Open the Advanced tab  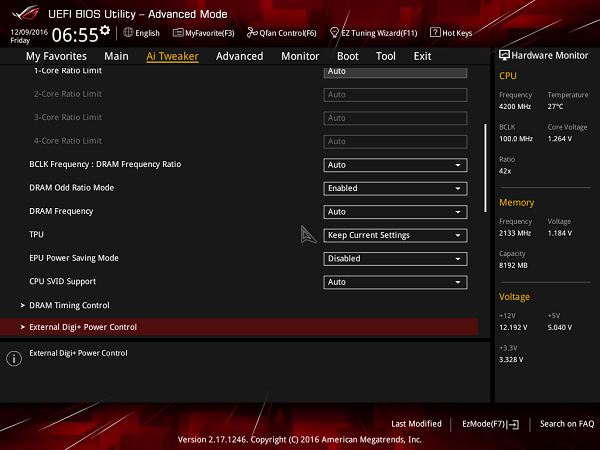tap(240, 56)
